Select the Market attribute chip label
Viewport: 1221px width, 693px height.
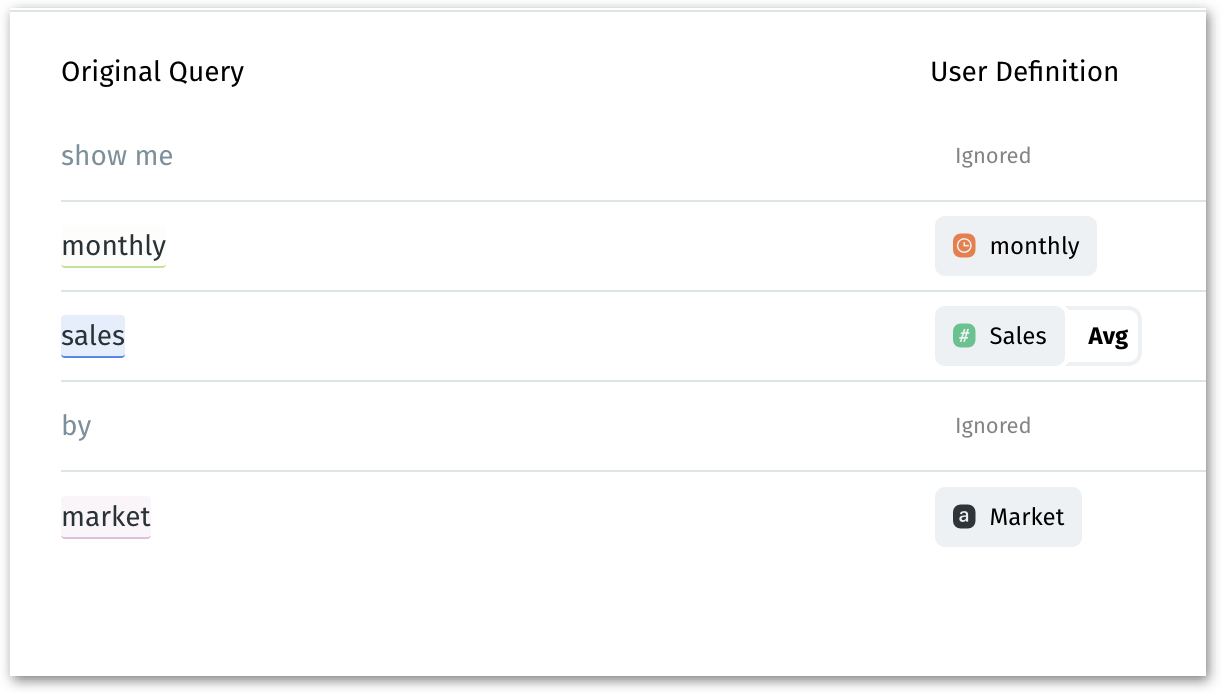click(1026, 517)
